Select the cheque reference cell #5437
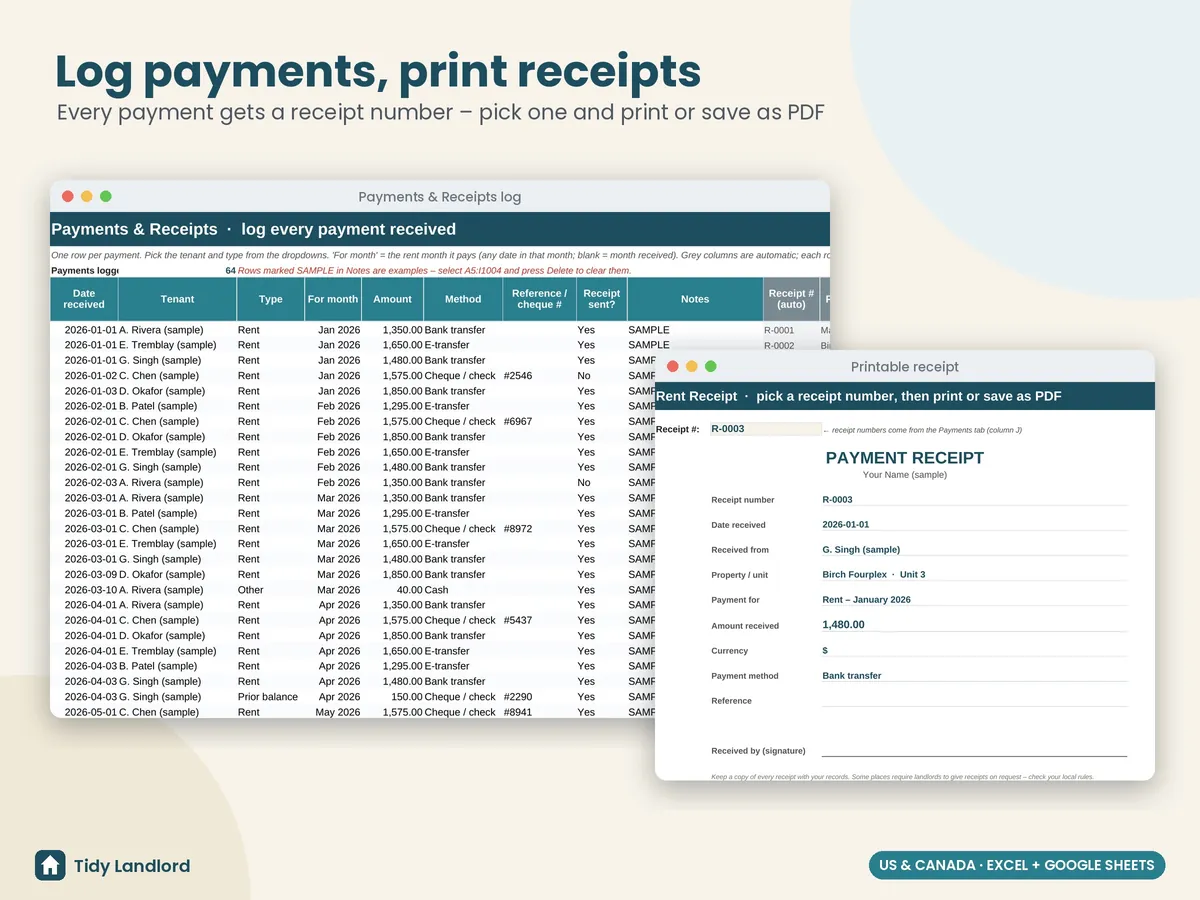The image size is (1200, 900). (539, 620)
